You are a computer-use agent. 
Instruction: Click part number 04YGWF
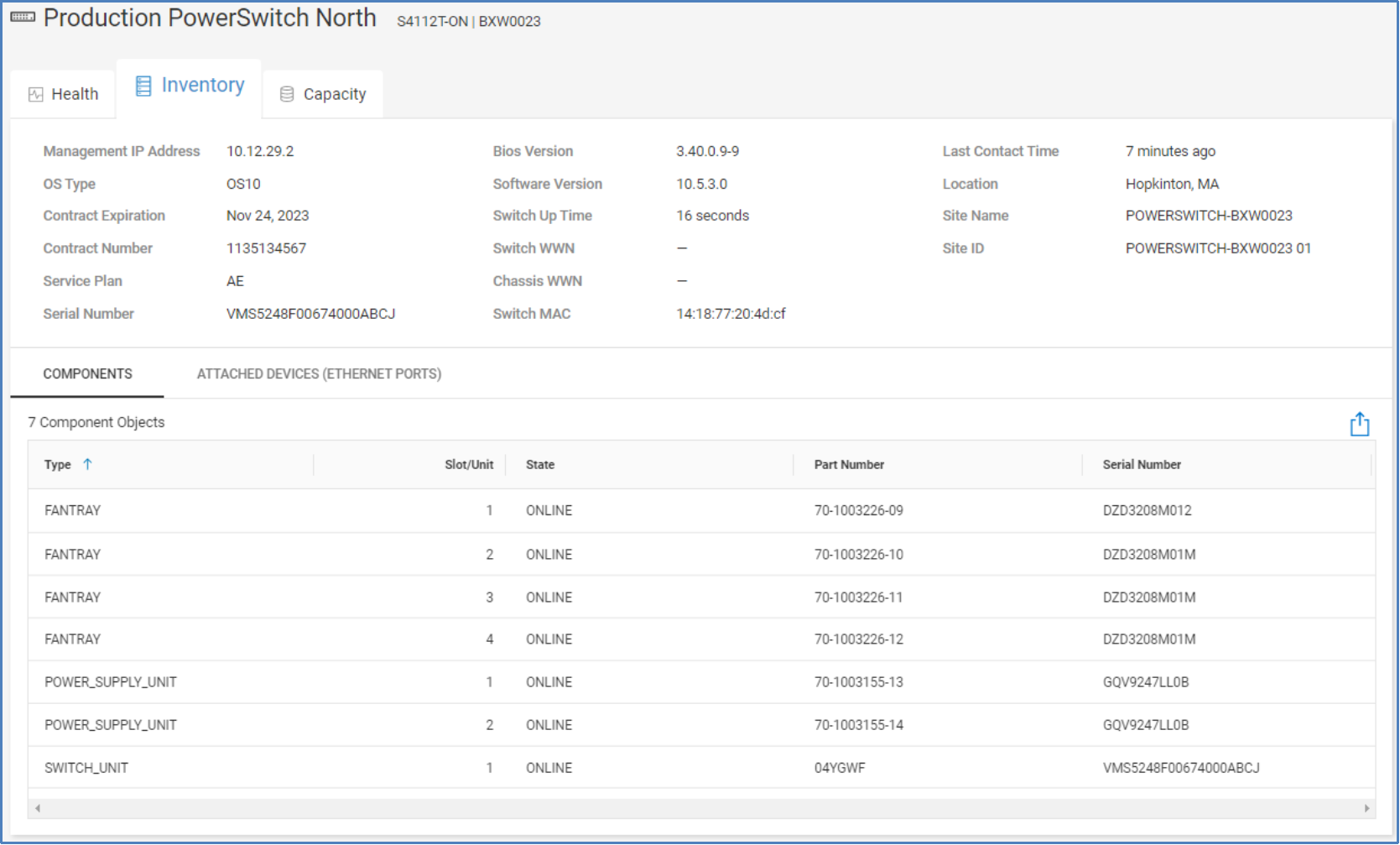[839, 768]
